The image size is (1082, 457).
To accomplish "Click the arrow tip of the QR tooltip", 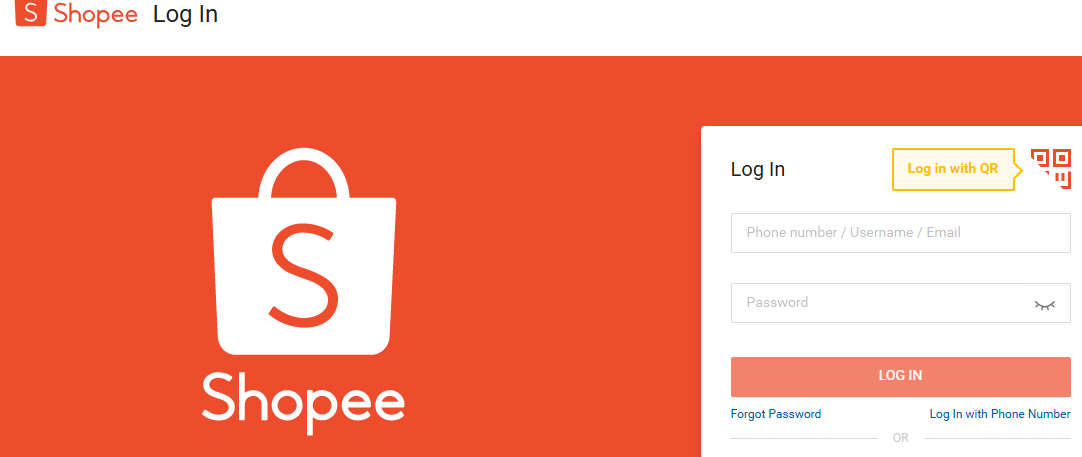I will point(1019,169).
